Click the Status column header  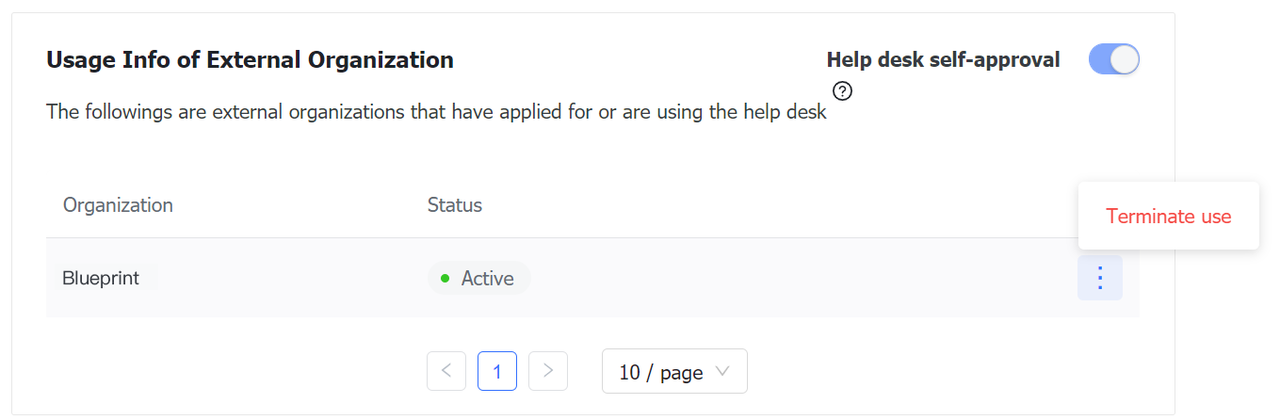(455, 205)
